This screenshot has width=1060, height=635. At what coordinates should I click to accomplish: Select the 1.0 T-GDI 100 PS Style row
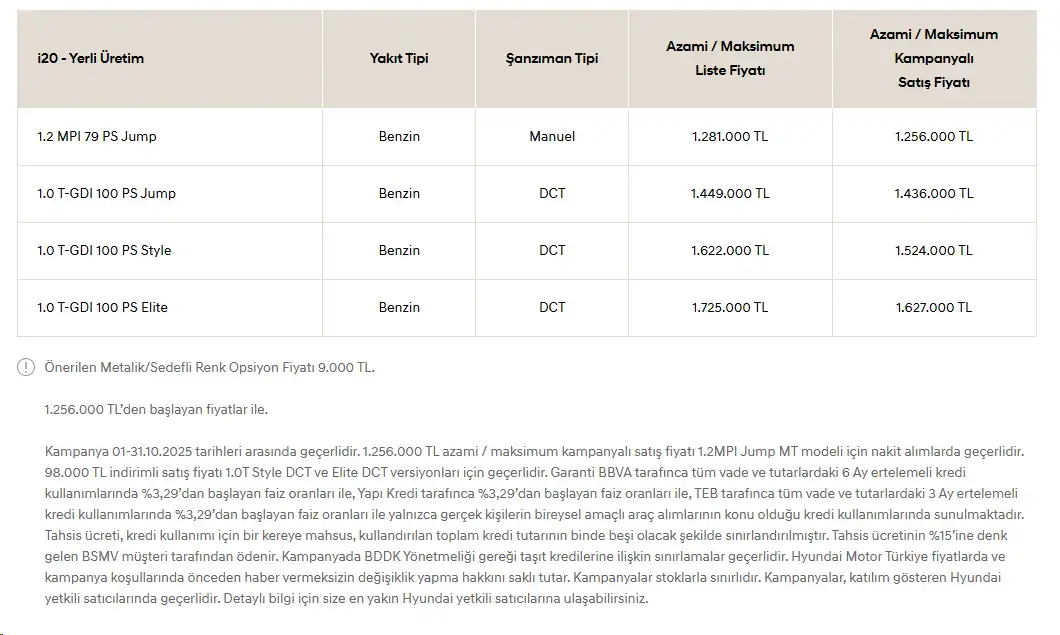[x=527, y=250]
